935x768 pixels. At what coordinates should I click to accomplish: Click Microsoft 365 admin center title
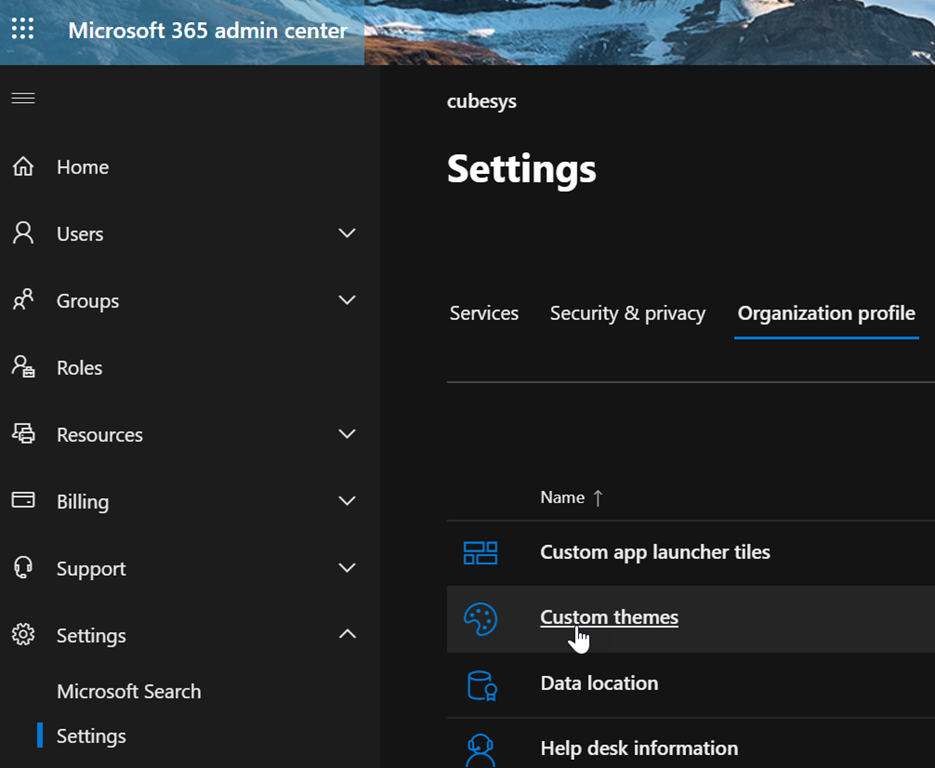(208, 30)
